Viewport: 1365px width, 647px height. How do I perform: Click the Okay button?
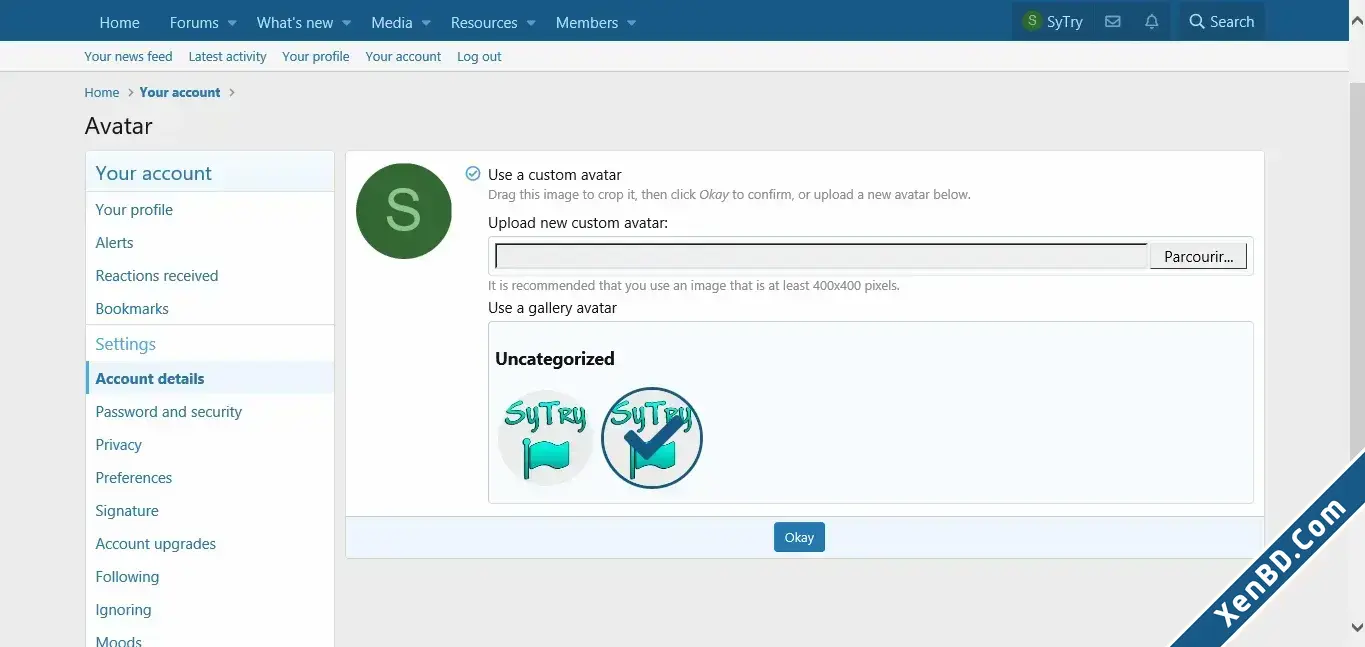pyautogui.click(x=799, y=537)
